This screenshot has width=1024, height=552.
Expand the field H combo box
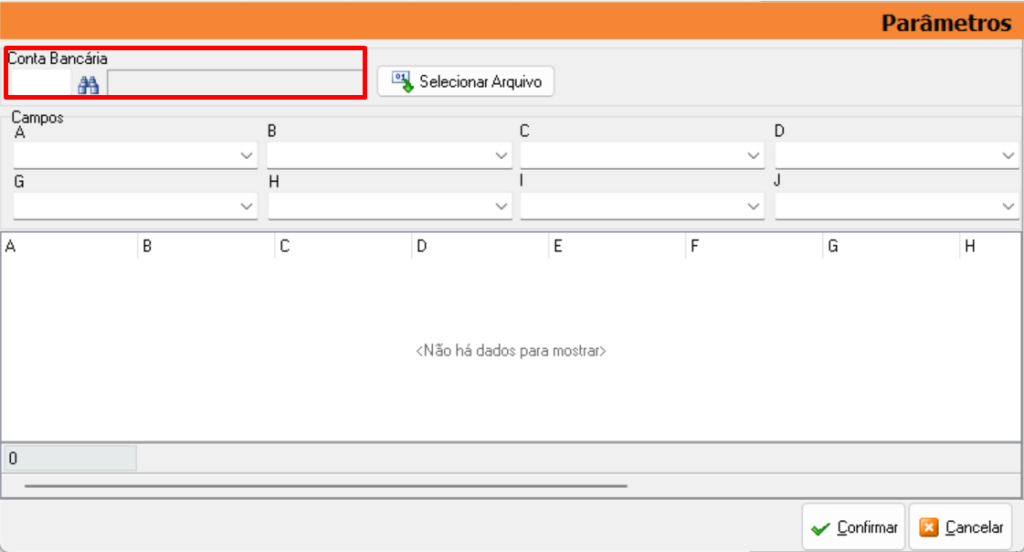(x=389, y=206)
